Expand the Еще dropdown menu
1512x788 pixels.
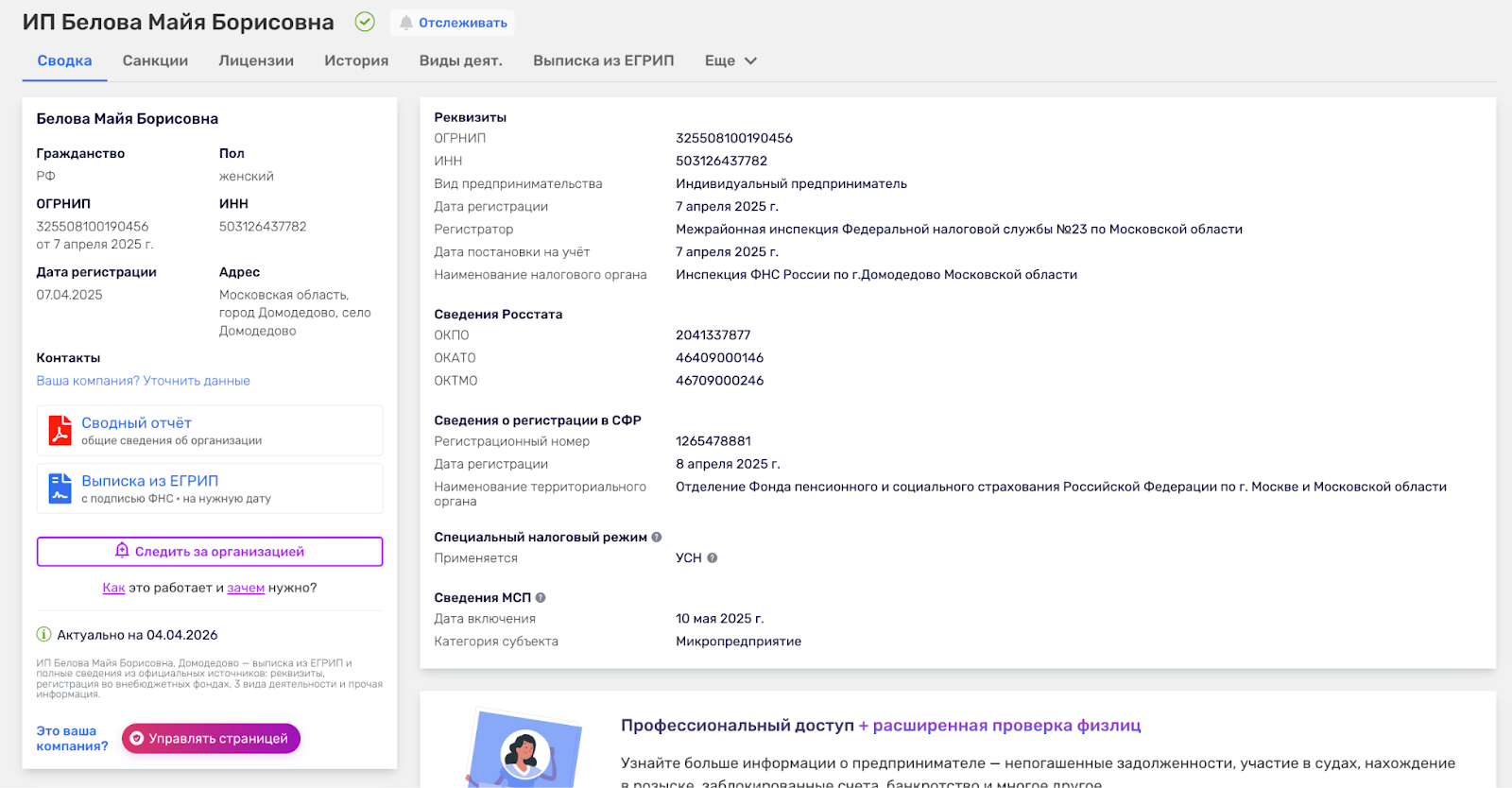pyautogui.click(x=730, y=60)
